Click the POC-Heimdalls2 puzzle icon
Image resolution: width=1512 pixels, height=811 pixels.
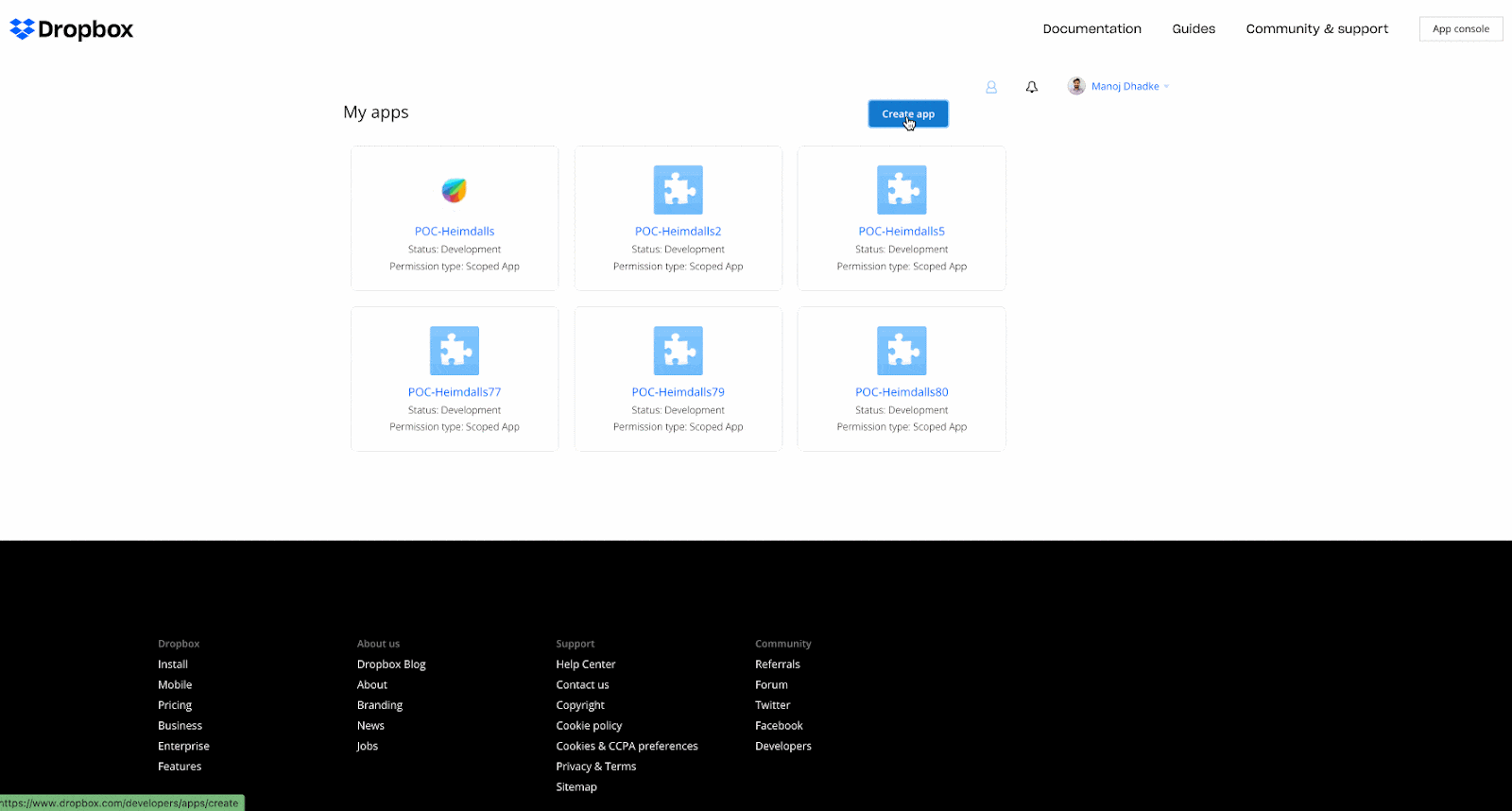(x=679, y=190)
